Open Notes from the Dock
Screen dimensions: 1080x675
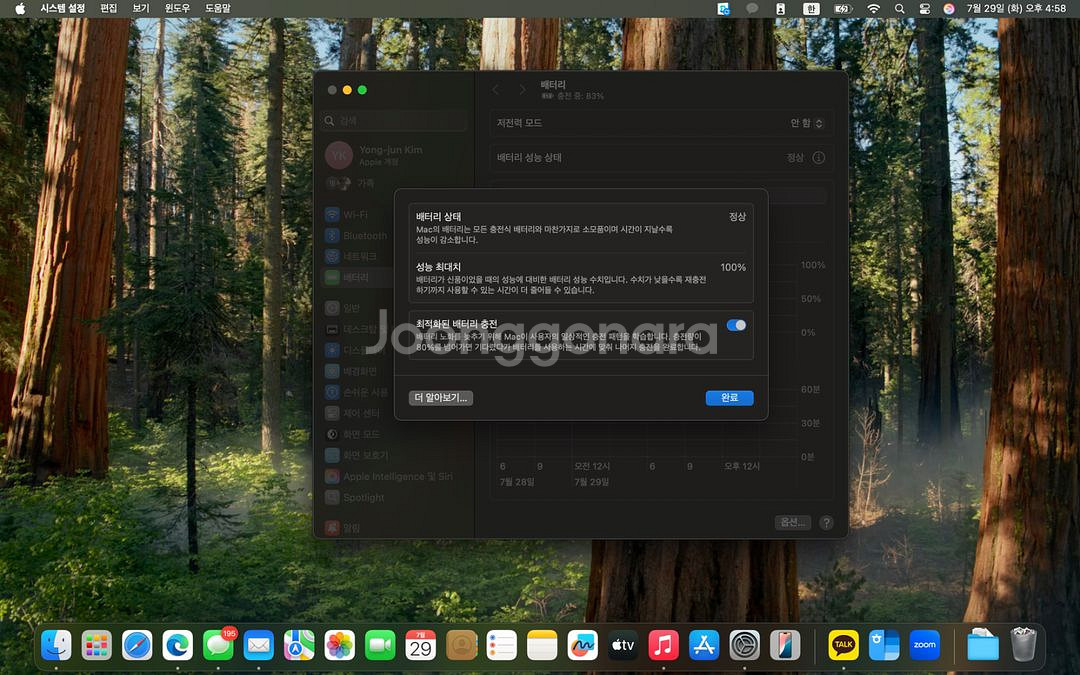(x=542, y=645)
